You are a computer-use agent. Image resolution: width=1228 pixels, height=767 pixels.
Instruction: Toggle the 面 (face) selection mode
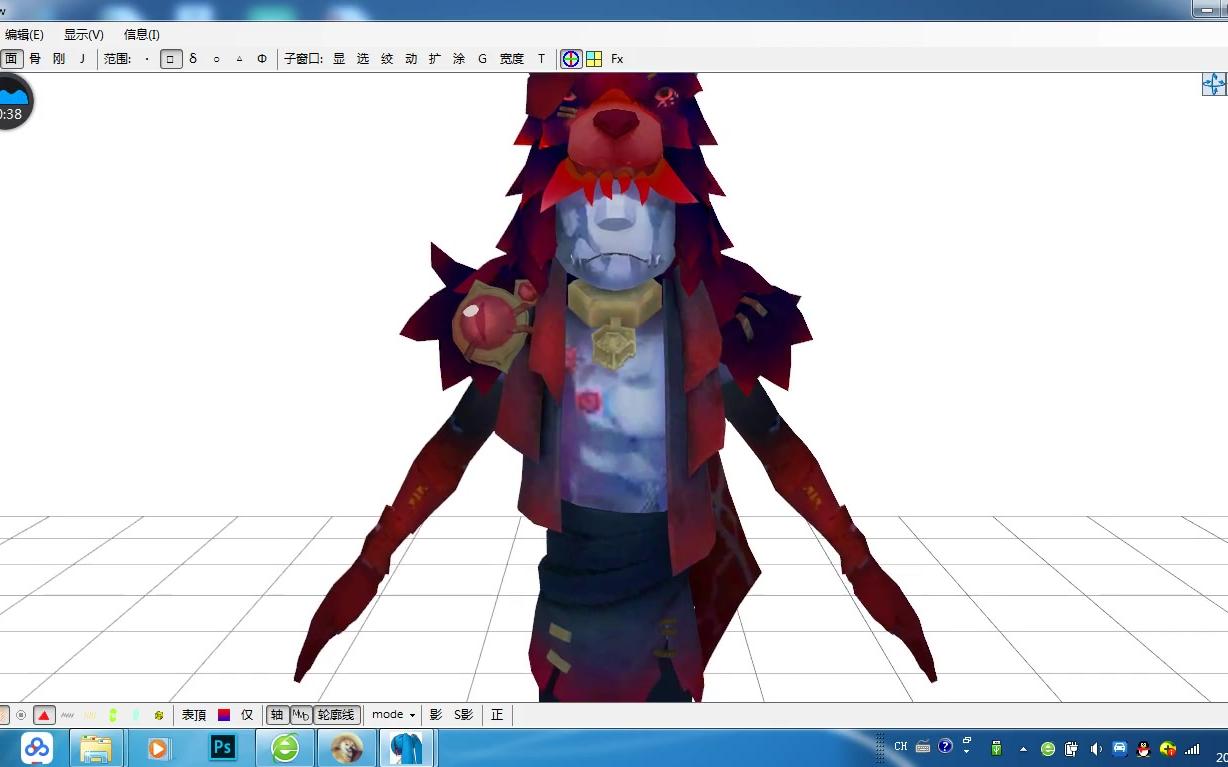pos(12,59)
